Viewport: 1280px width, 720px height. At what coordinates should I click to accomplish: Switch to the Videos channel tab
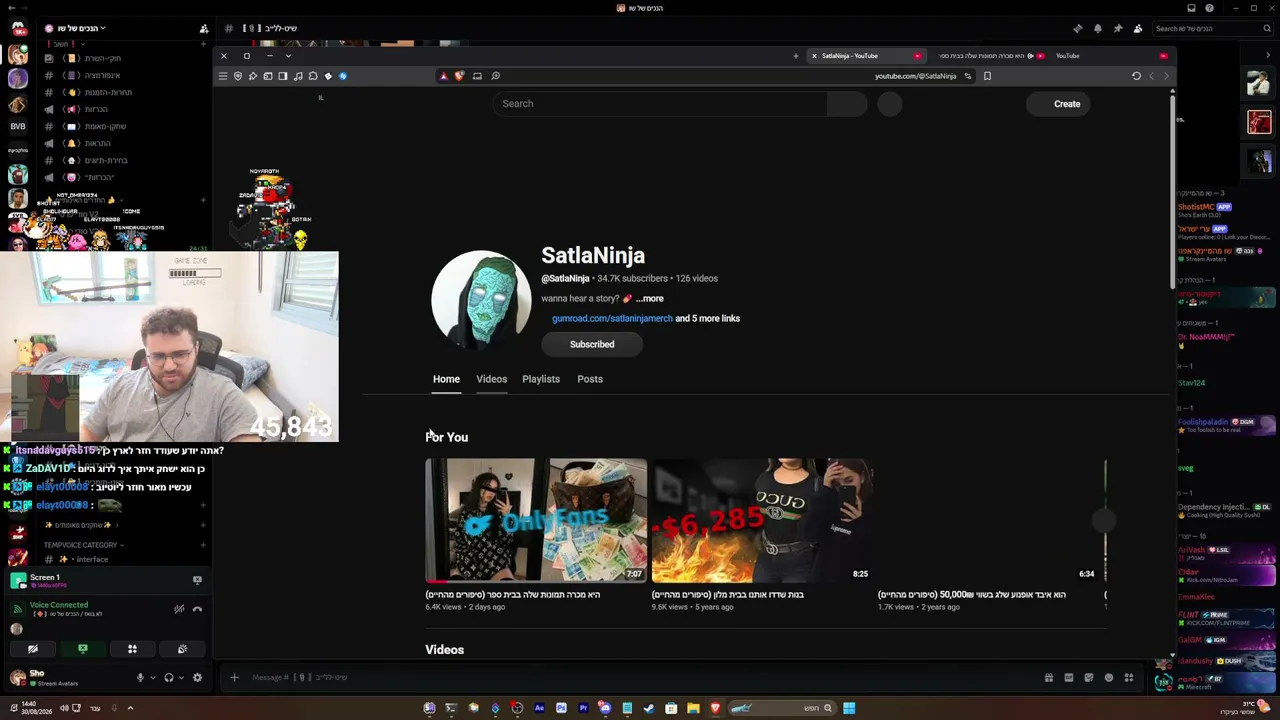click(x=491, y=379)
